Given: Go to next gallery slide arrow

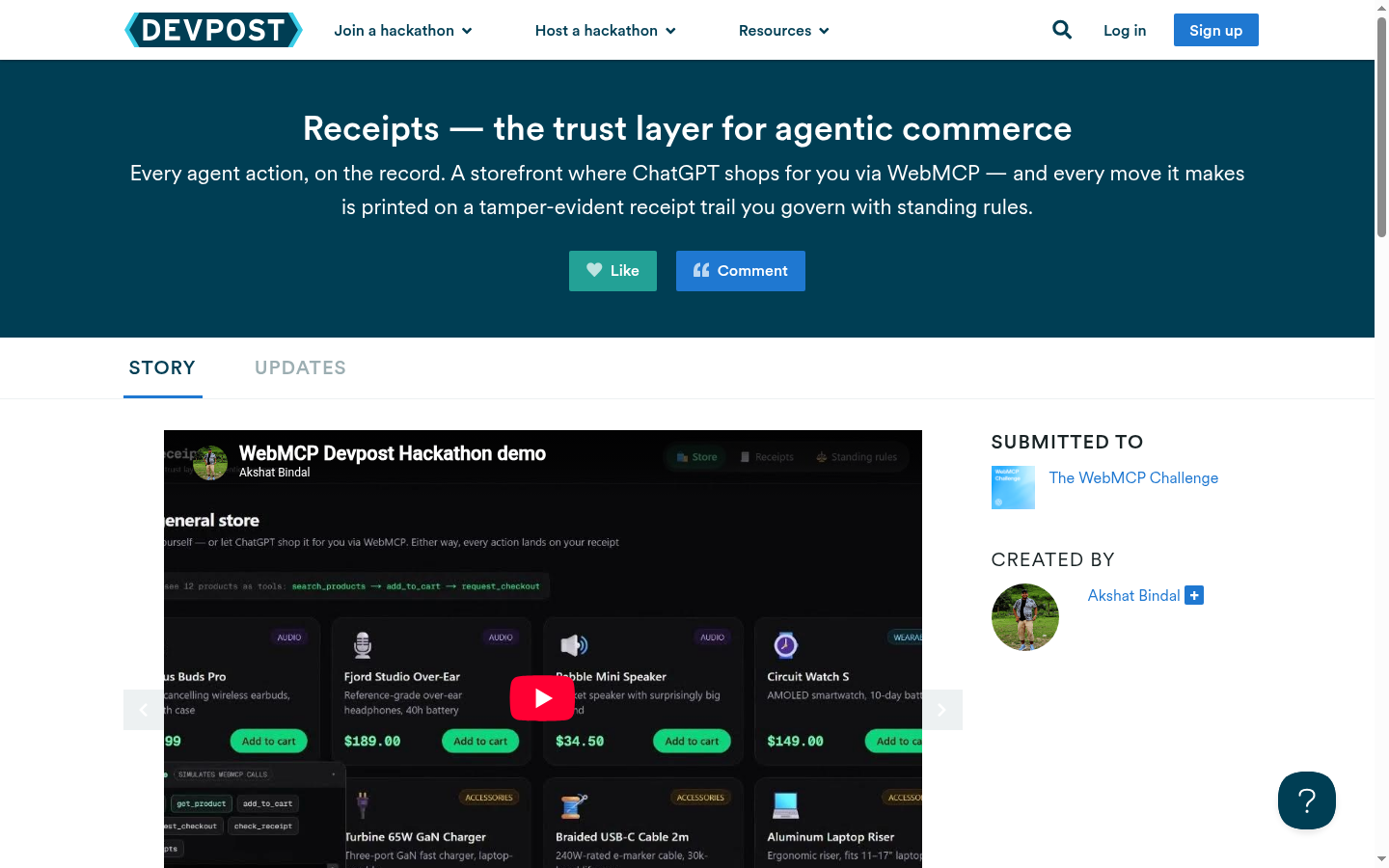Looking at the screenshot, I should pyautogui.click(x=942, y=710).
